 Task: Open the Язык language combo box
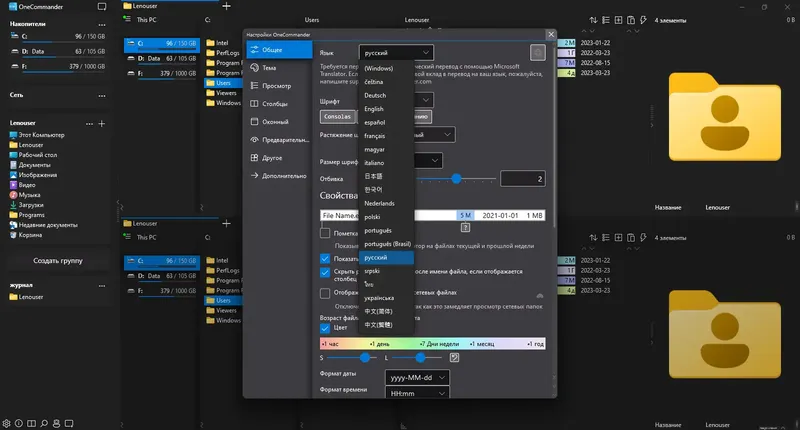click(396, 53)
